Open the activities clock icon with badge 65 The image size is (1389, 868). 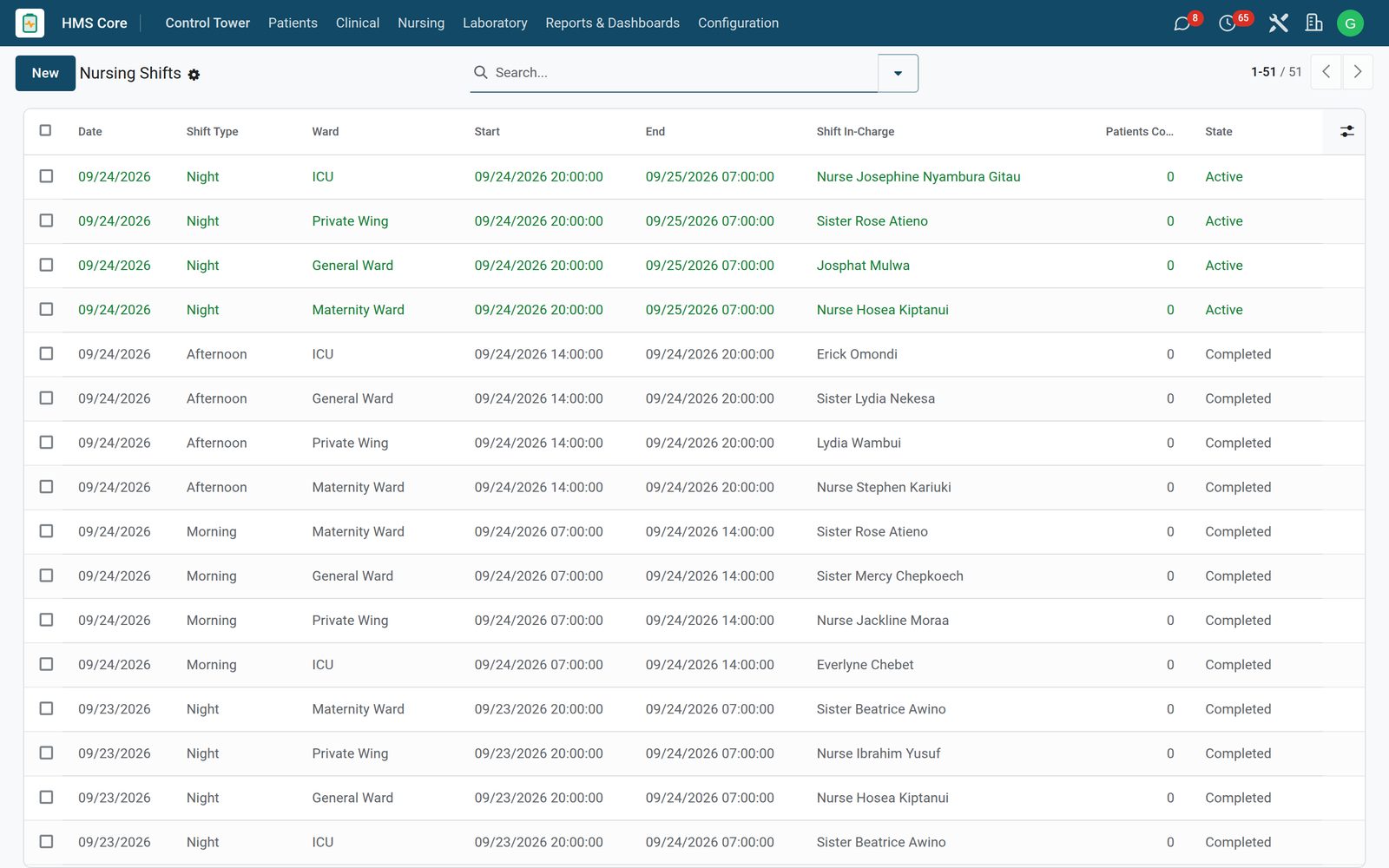1227,23
